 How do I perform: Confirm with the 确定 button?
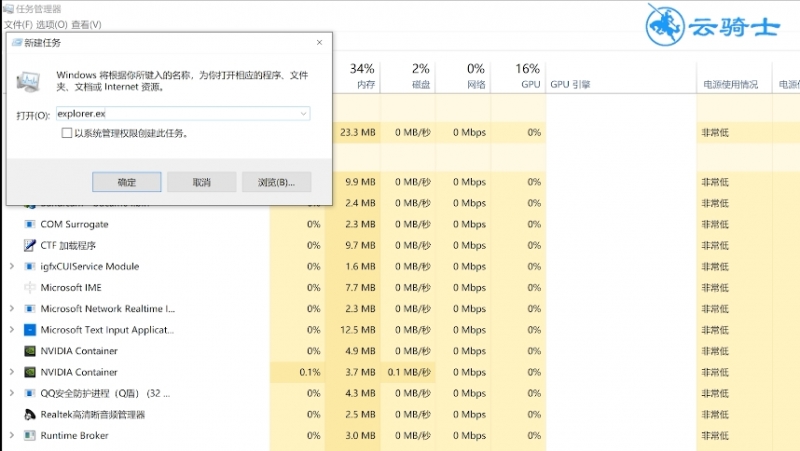coord(127,182)
